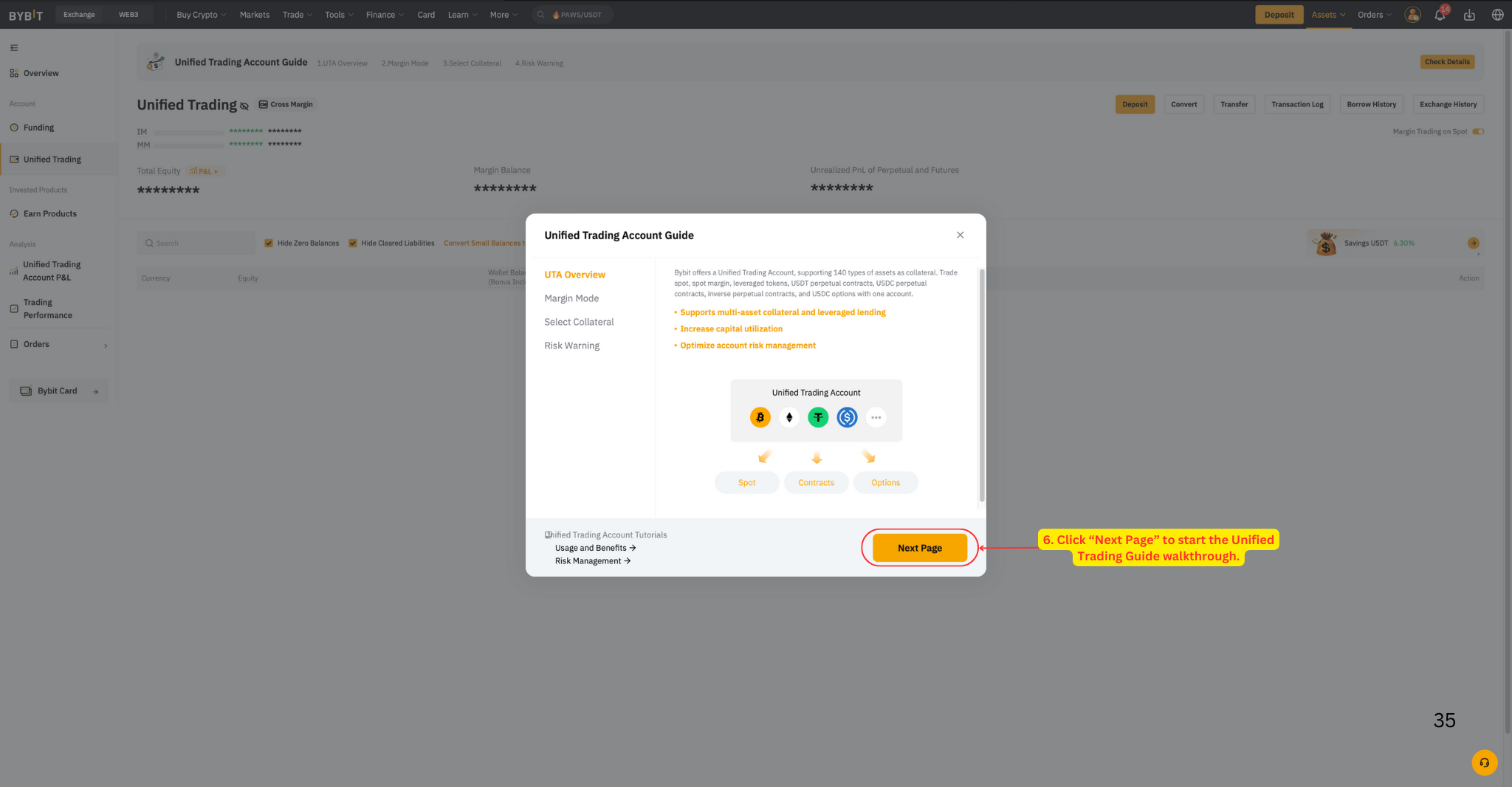
Task: Click the Convert button
Action: point(1183,104)
